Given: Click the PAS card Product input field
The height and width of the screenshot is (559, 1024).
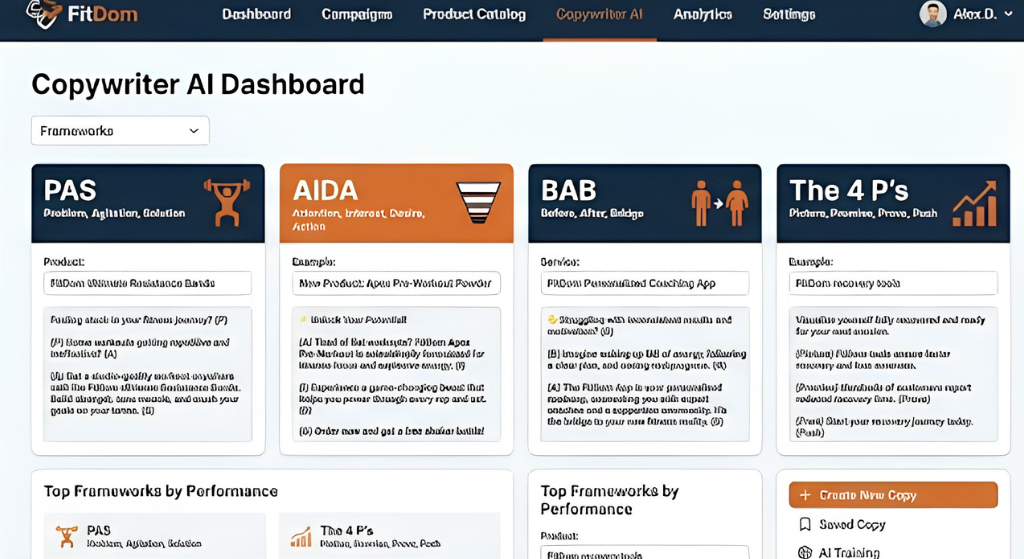Looking at the screenshot, I should (x=148, y=283).
